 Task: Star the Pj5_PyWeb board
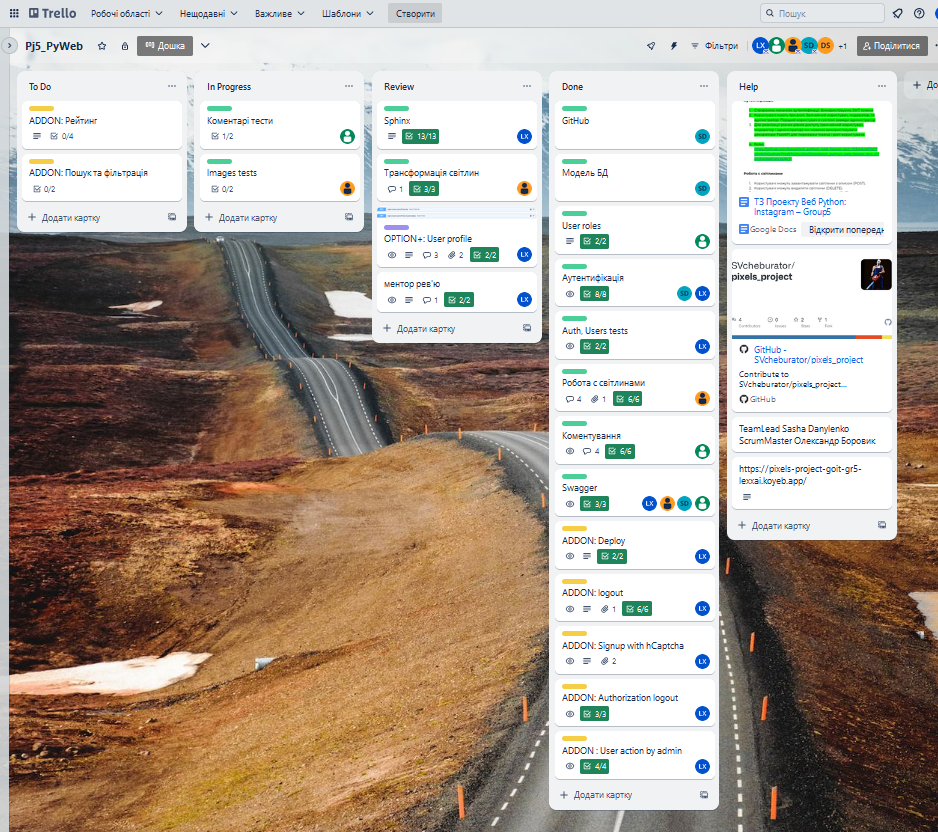click(102, 46)
